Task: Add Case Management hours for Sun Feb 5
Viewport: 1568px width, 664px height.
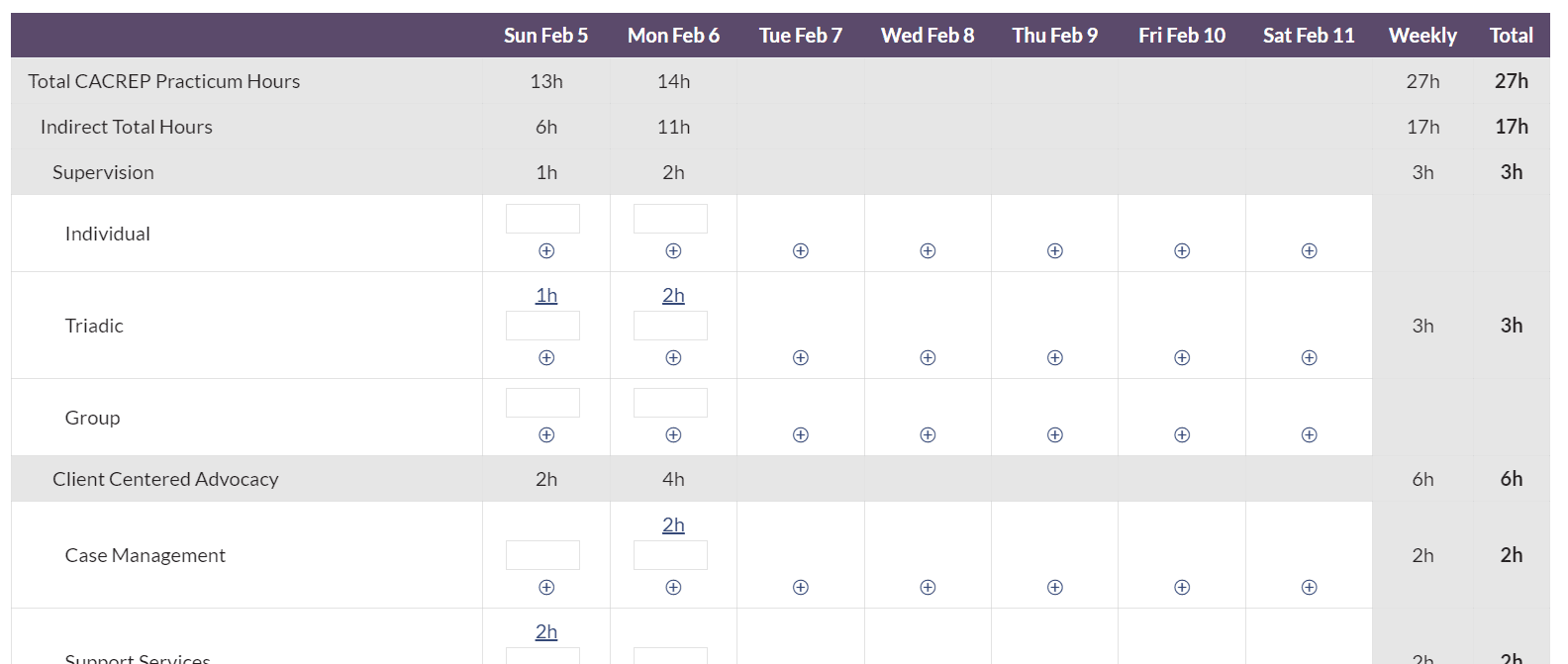Action: (x=545, y=587)
